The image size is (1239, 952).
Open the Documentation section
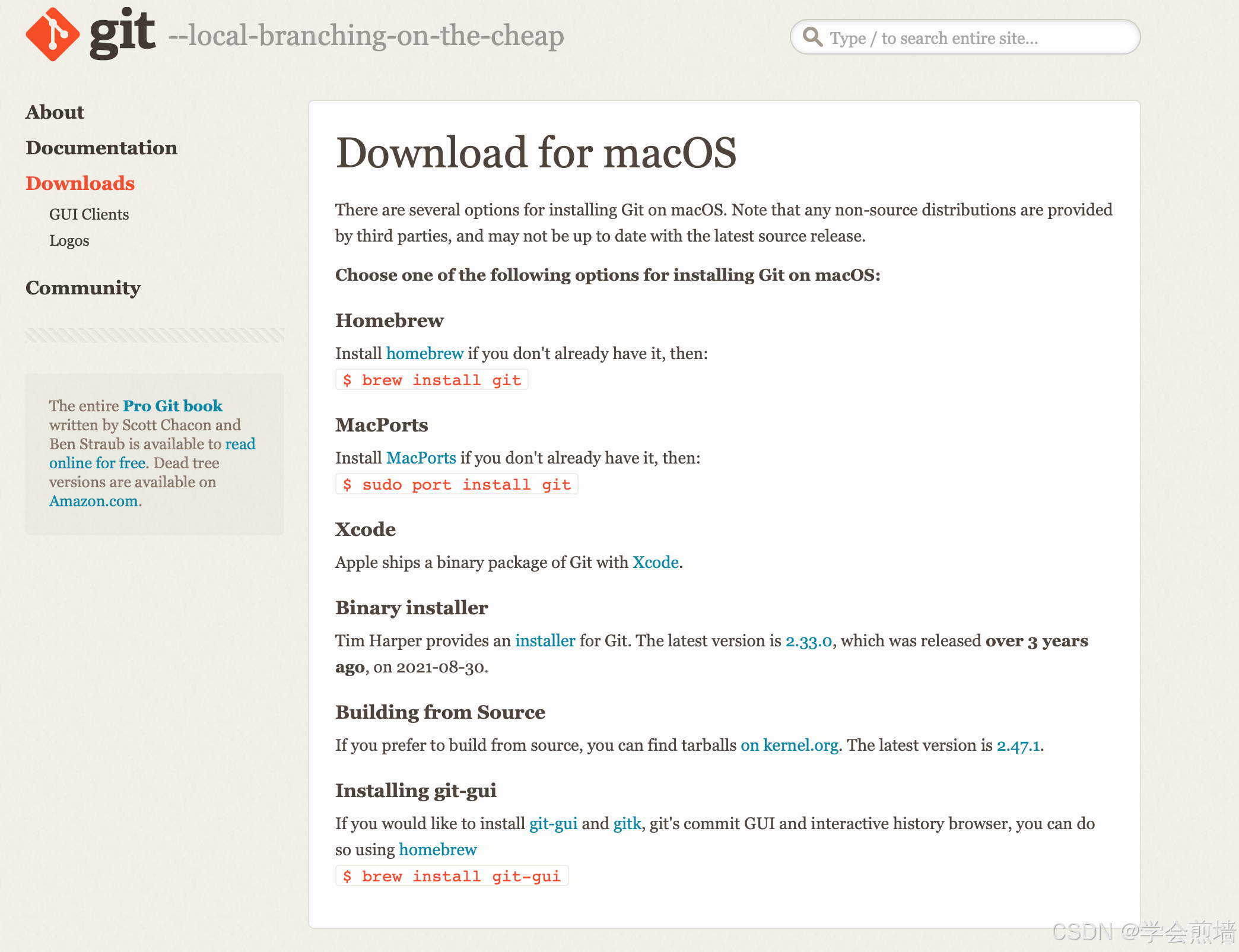point(101,148)
